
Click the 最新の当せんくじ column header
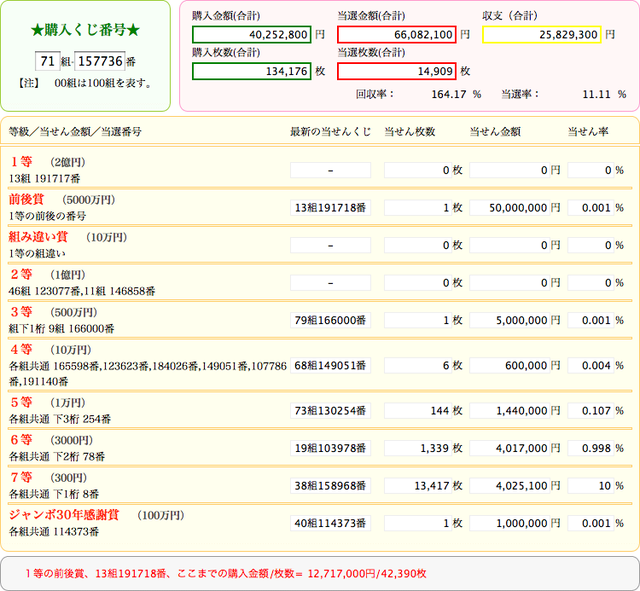(328, 131)
